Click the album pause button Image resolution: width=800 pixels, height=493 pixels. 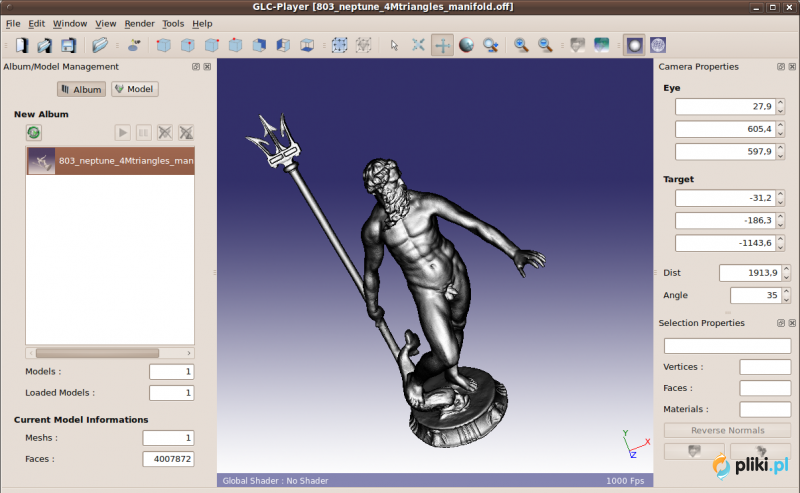click(144, 133)
